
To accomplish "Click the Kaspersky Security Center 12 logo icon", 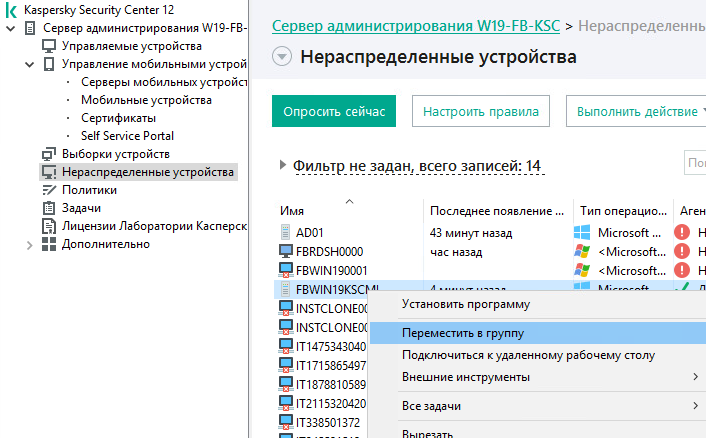I will click(10, 9).
